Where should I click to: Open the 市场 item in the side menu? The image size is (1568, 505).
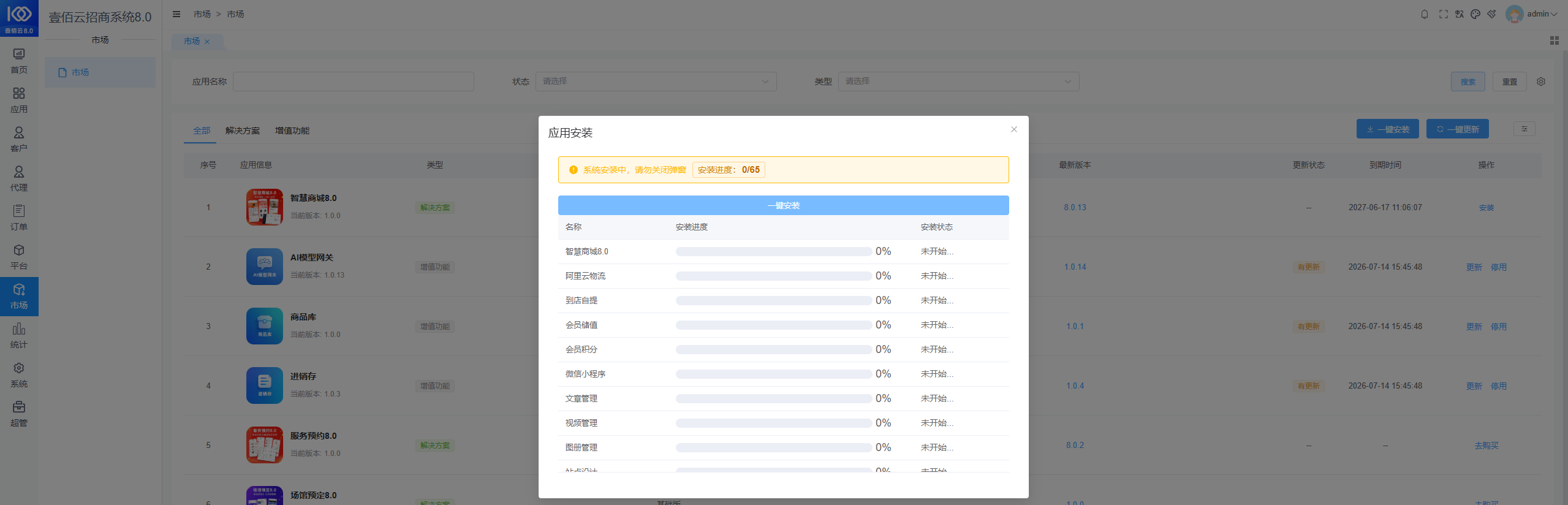100,72
